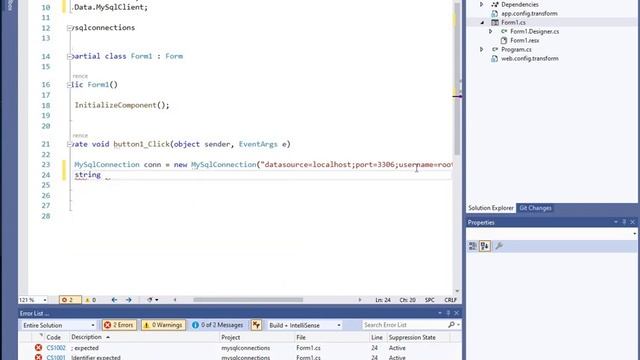Open the CS1002 error code link
Viewport: 640px width, 360px height.
pyautogui.click(x=56, y=348)
